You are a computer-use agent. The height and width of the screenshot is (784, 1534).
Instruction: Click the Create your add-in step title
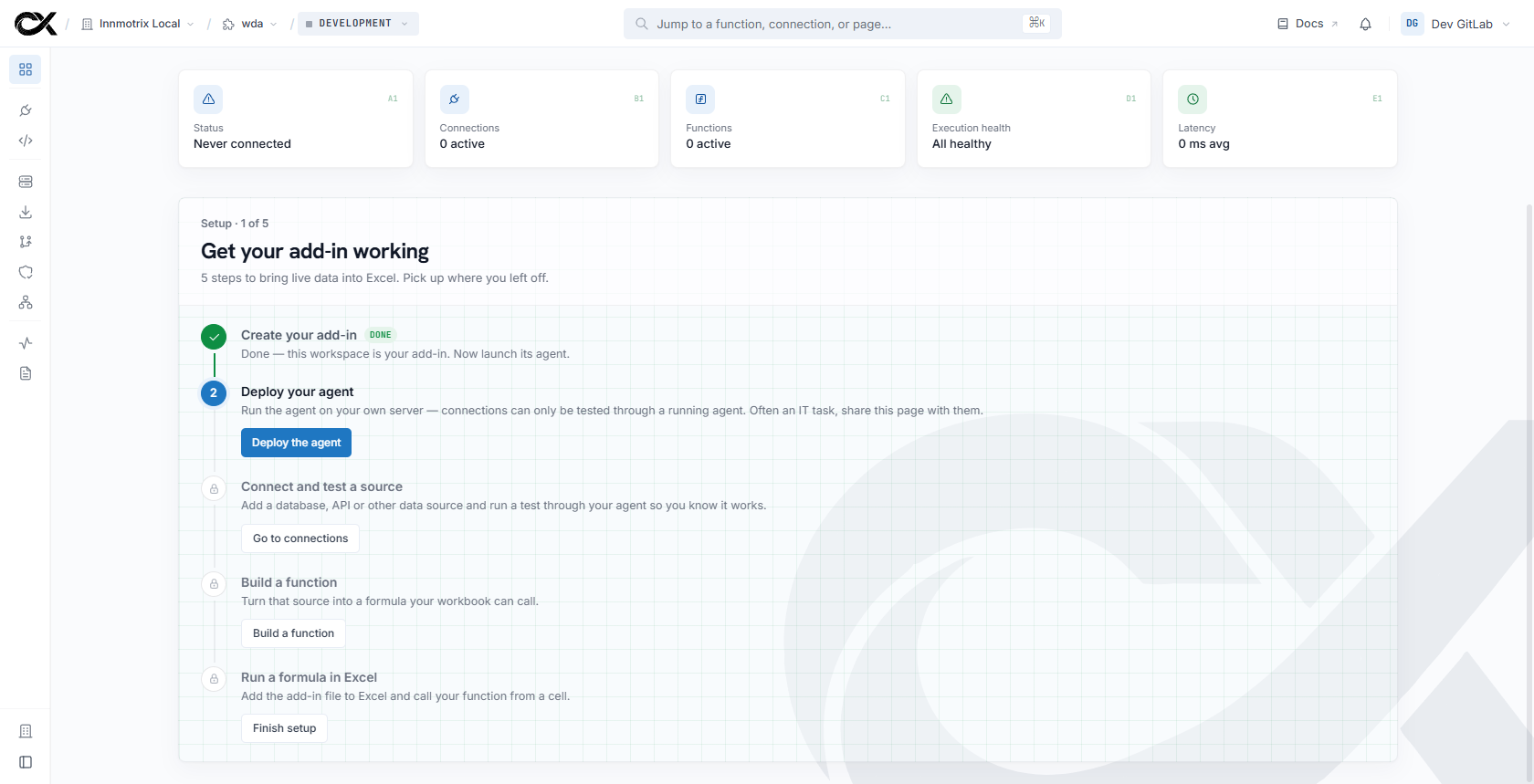tap(299, 335)
